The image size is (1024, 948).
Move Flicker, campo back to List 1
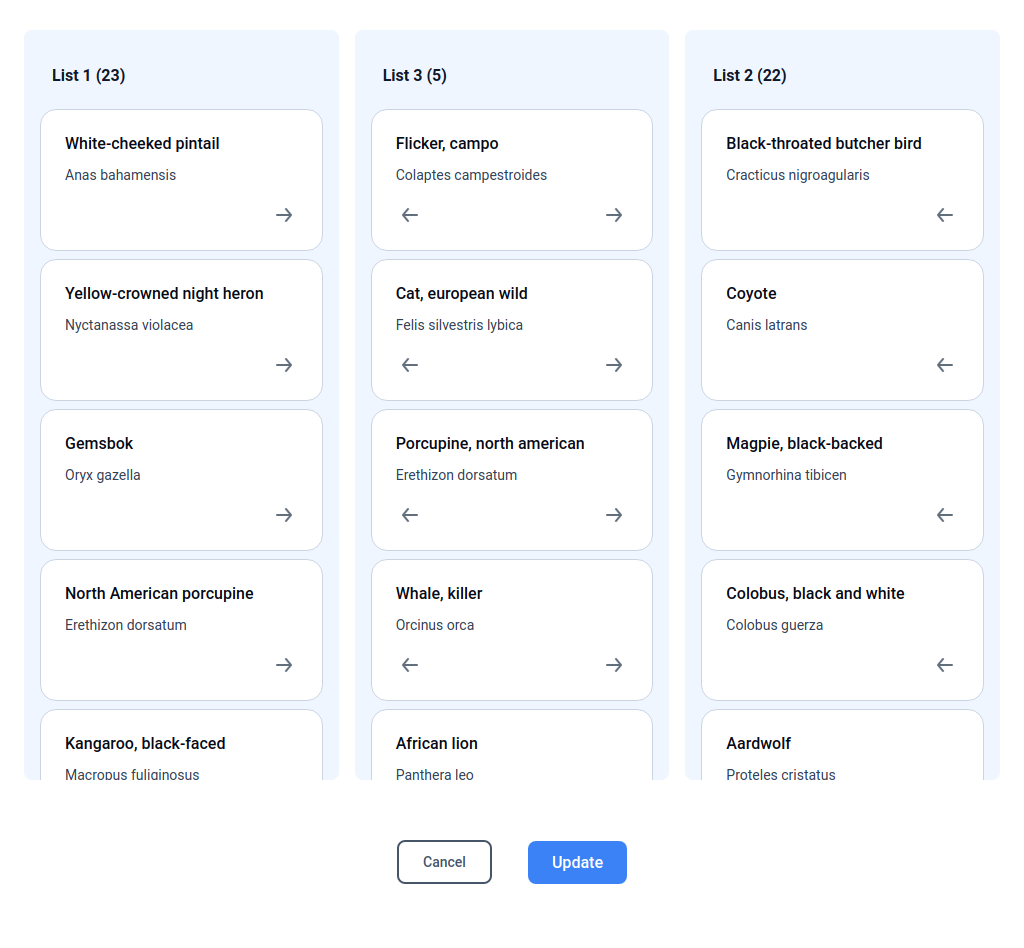point(409,215)
